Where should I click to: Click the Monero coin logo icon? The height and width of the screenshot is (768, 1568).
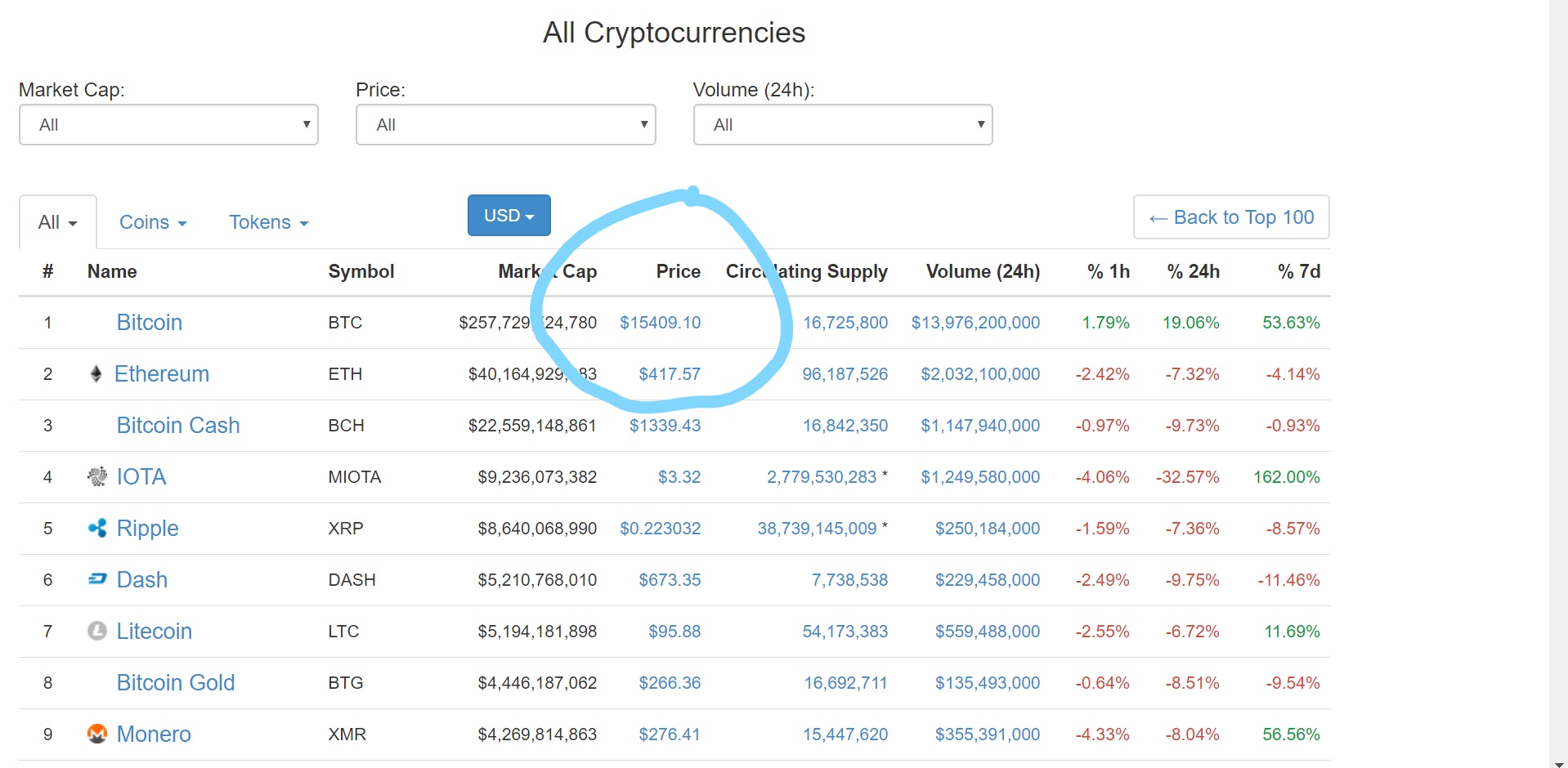pos(97,734)
